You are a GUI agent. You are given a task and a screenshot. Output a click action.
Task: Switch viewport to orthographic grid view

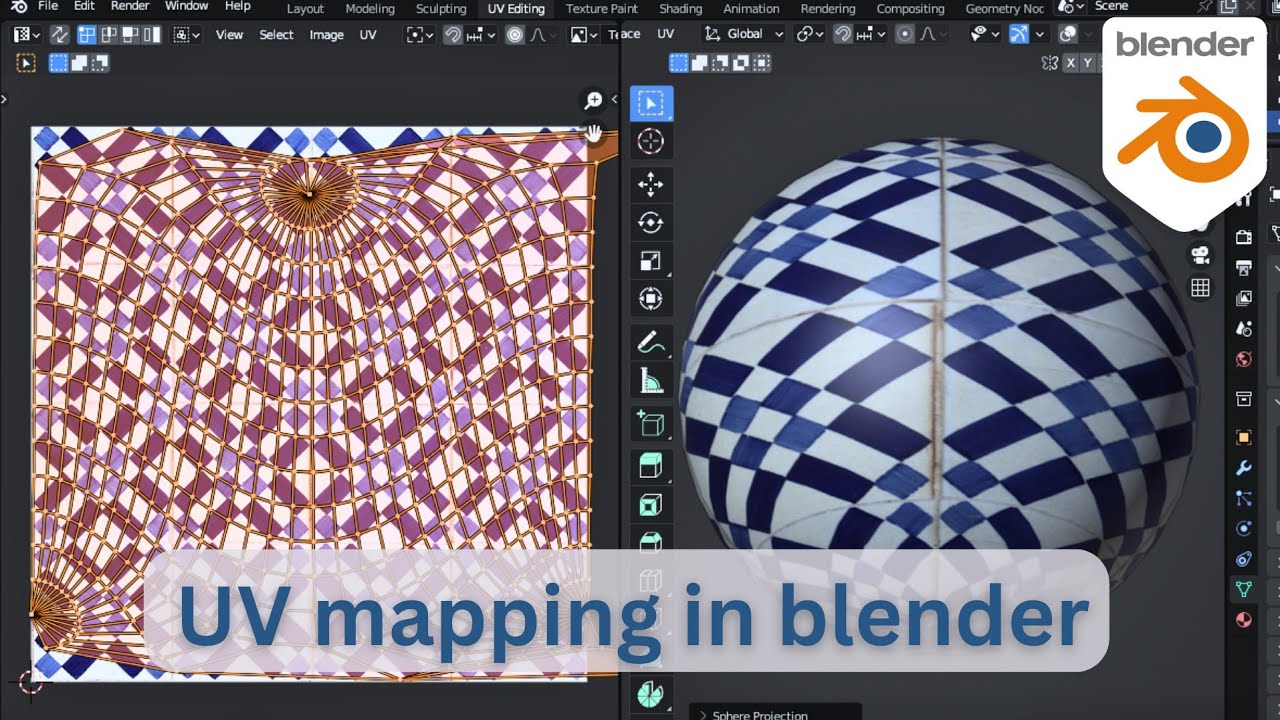pyautogui.click(x=1200, y=289)
